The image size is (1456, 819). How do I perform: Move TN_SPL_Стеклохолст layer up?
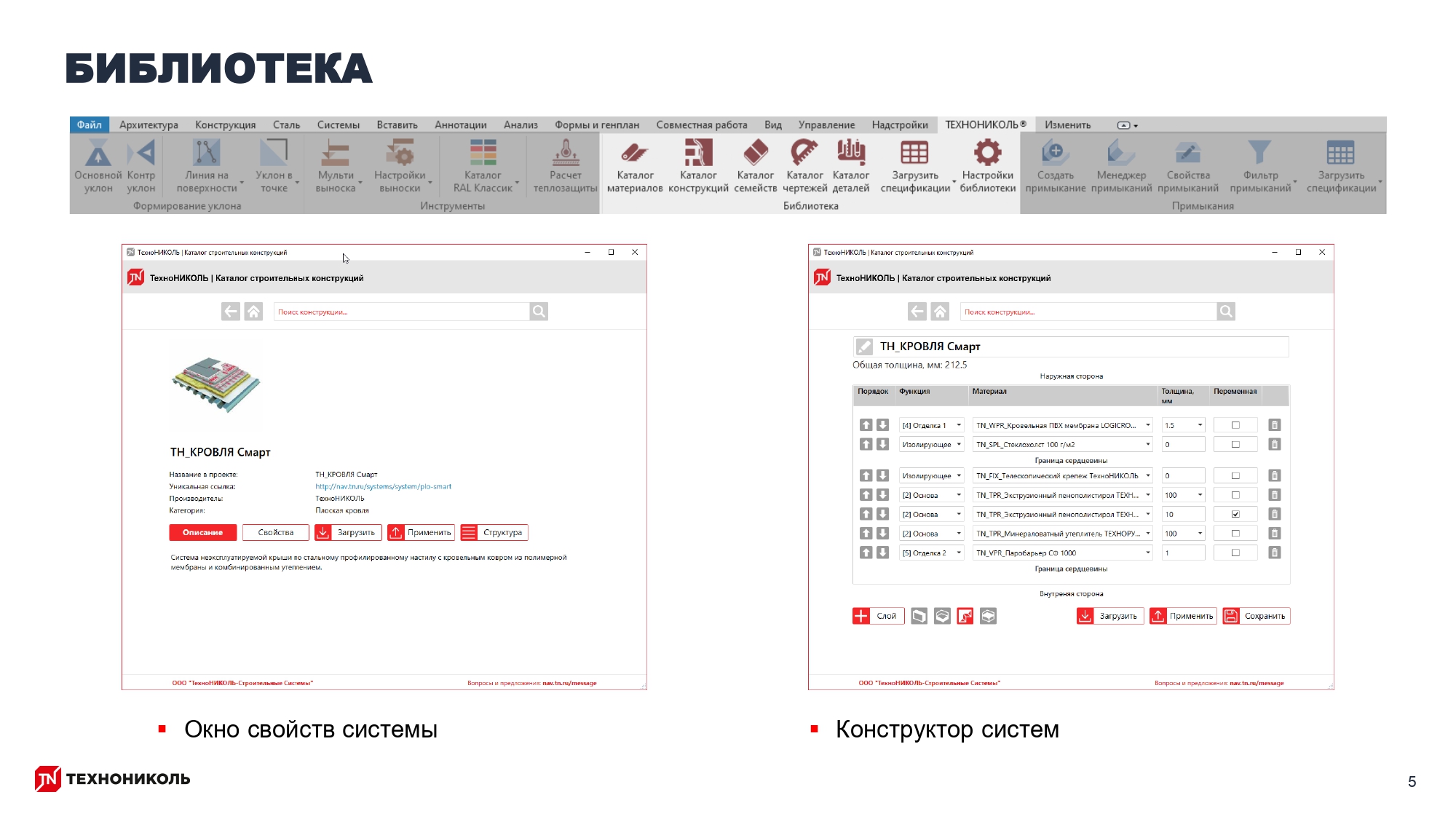[866, 444]
